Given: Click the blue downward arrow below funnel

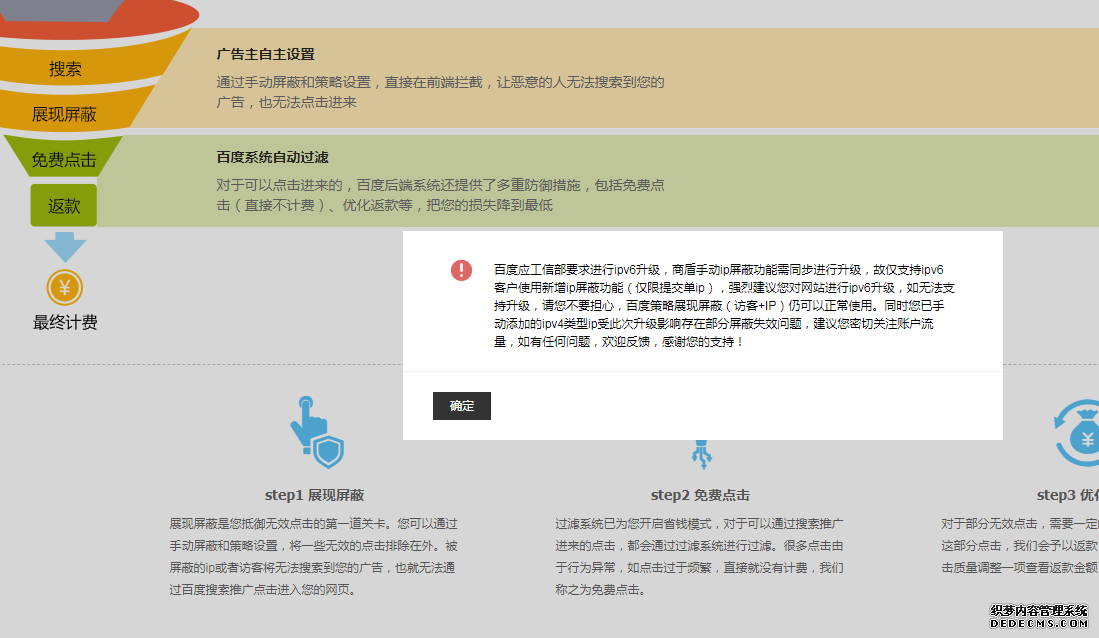Looking at the screenshot, I should click(65, 246).
